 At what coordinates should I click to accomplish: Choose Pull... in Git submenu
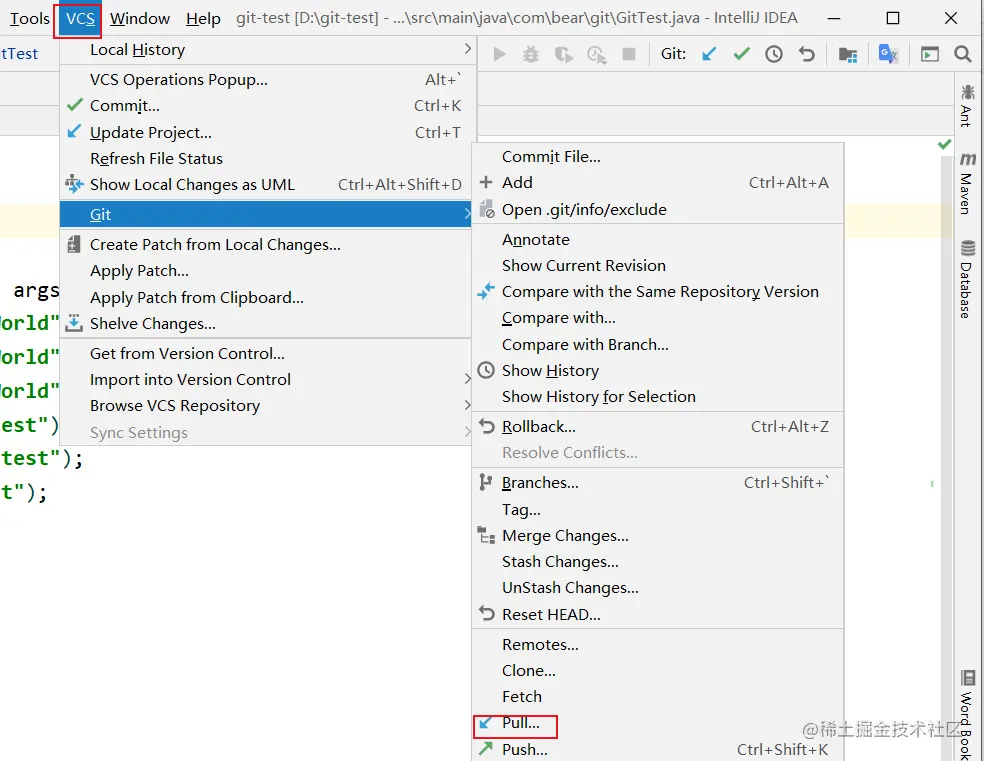[x=658, y=723]
